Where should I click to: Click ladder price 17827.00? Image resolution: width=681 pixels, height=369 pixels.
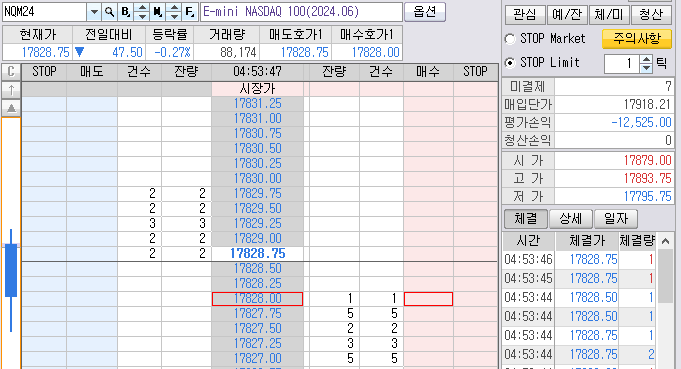(x=258, y=359)
